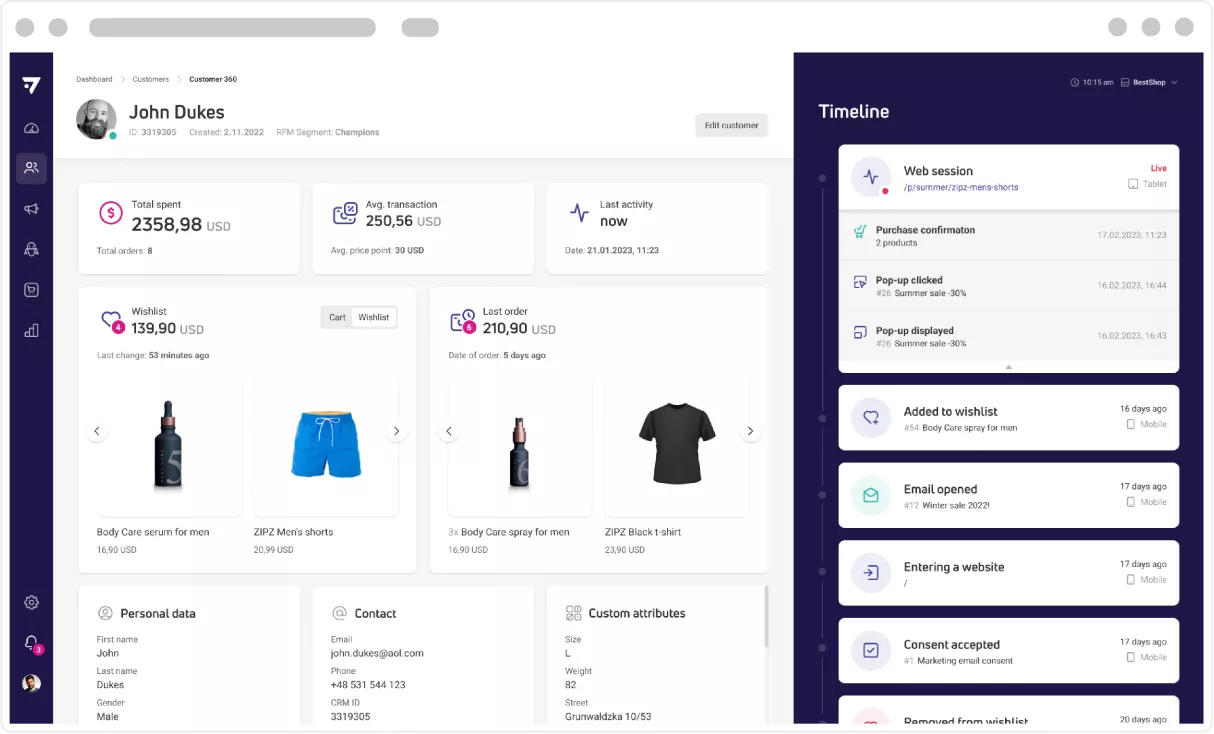Open the settings gear in sidebar
Viewport: 1214px width, 734px height.
click(x=31, y=602)
